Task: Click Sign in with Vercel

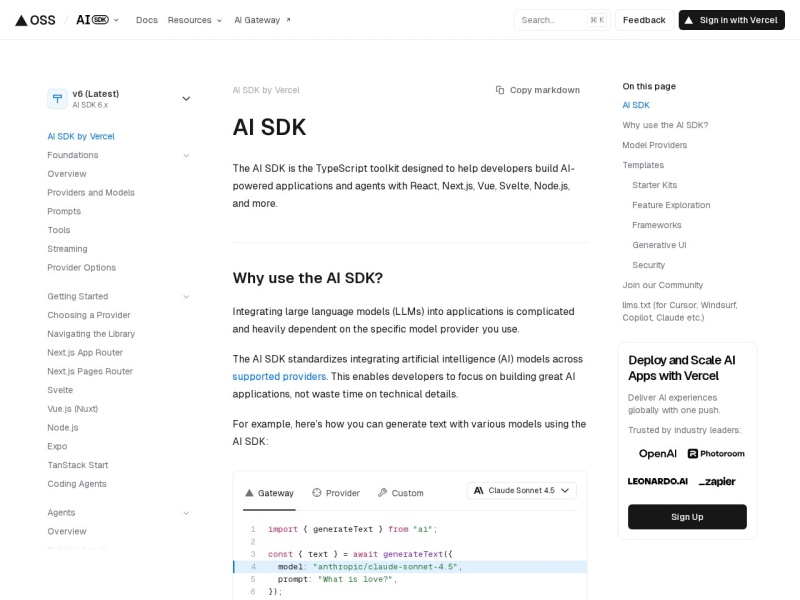Action: pyautogui.click(x=731, y=20)
